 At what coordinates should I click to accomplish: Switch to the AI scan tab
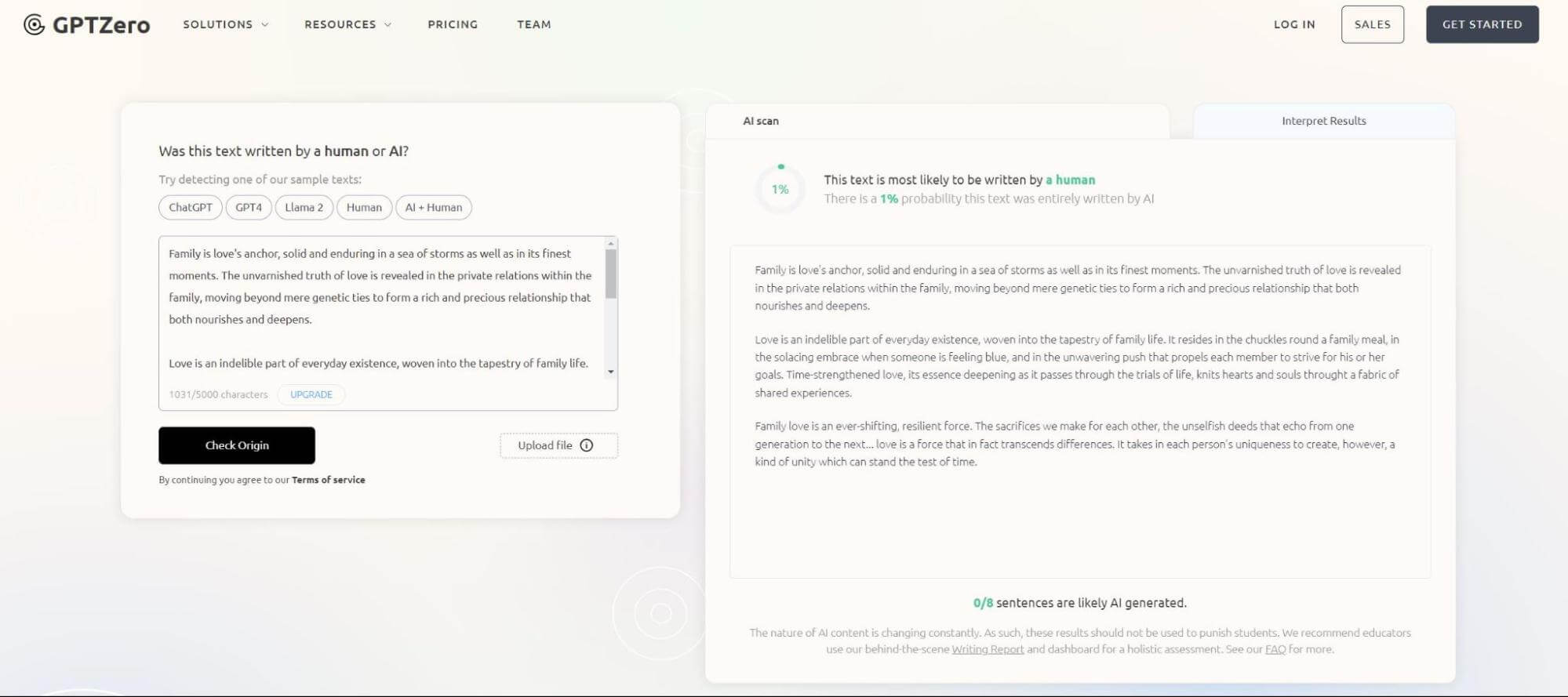761,121
